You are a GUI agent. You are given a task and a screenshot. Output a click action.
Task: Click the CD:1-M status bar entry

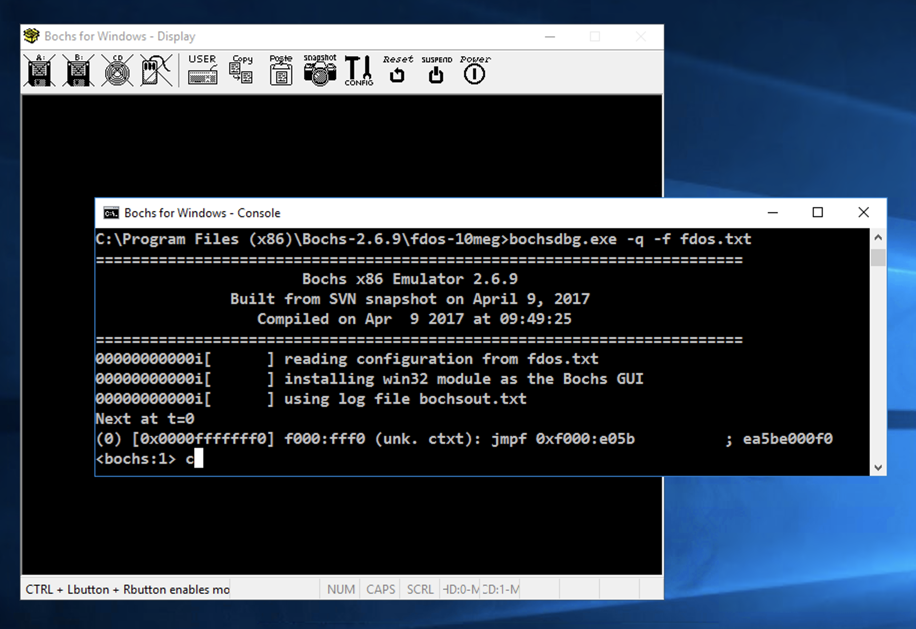coord(500,589)
